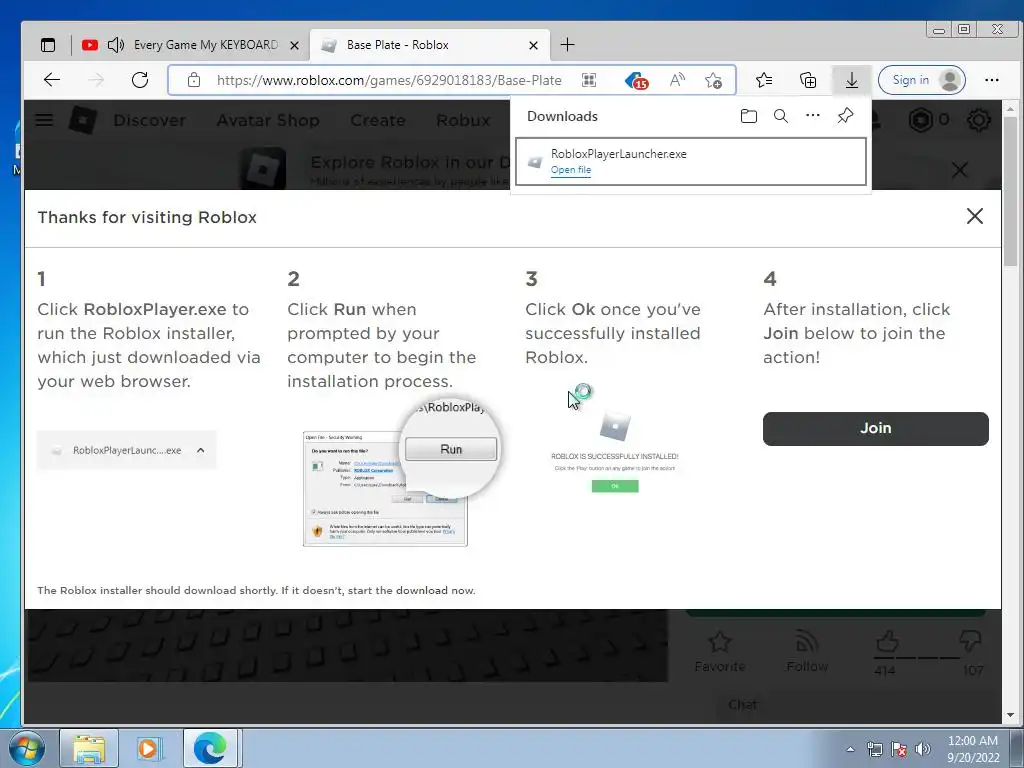This screenshot has width=1024, height=768.
Task: Open more options in Downloads panel
Action: click(812, 116)
